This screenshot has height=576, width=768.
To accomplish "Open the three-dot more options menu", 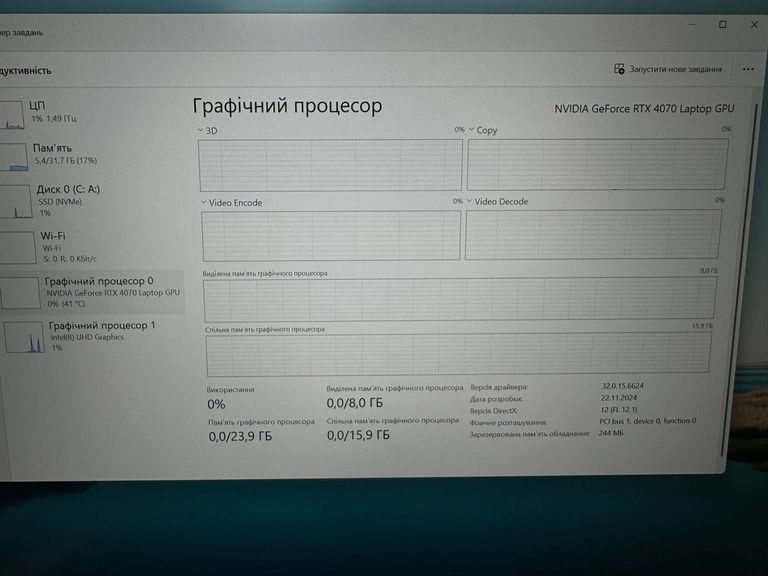I will pos(748,69).
